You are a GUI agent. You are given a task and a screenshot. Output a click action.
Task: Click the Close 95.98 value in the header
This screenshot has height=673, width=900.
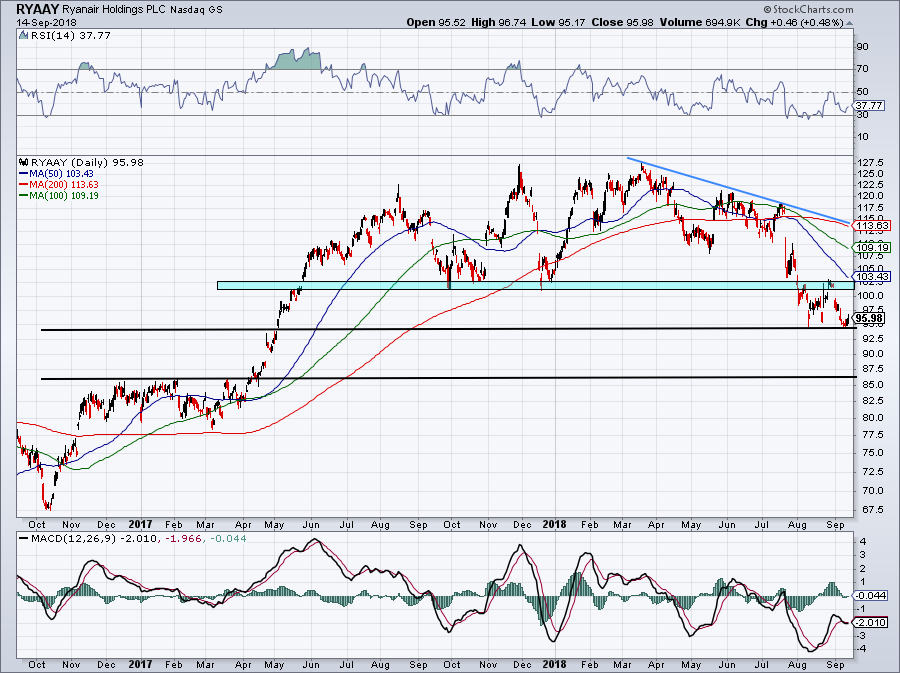(x=622, y=22)
